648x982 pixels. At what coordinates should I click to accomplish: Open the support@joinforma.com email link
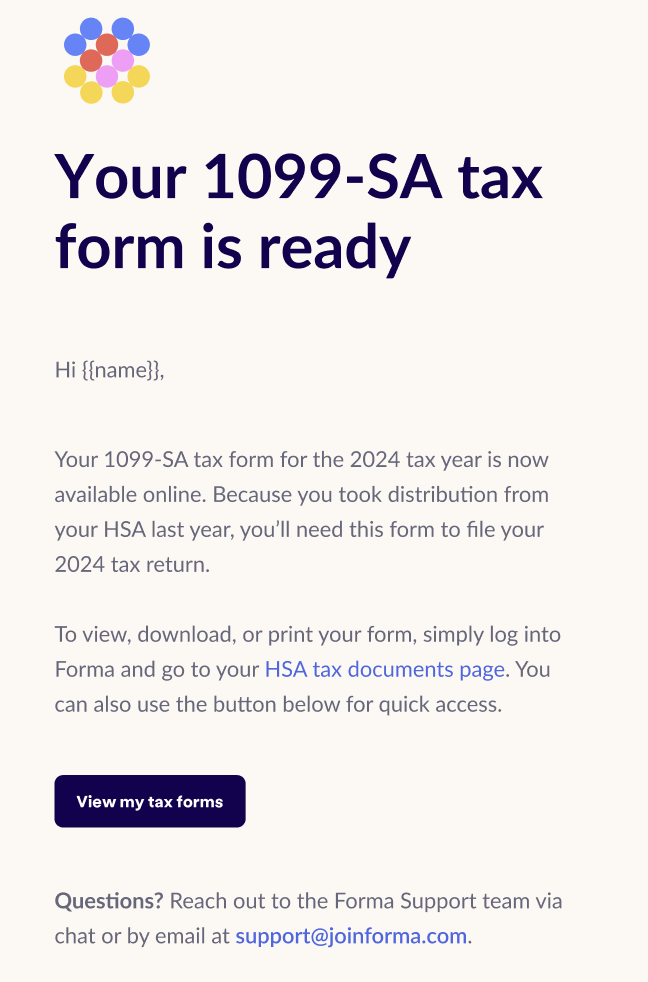[x=351, y=936]
